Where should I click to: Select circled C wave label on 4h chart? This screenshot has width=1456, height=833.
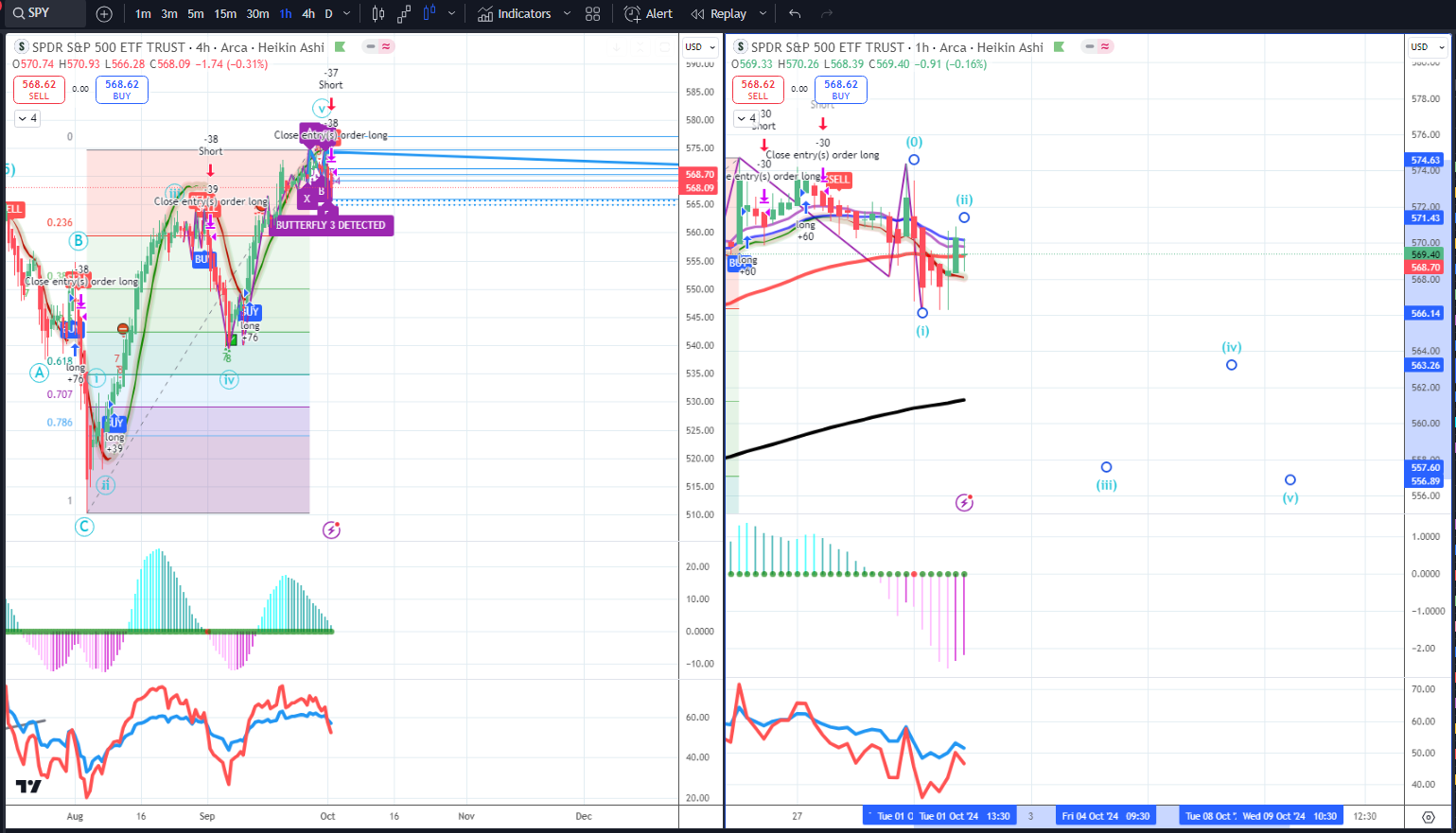click(85, 527)
